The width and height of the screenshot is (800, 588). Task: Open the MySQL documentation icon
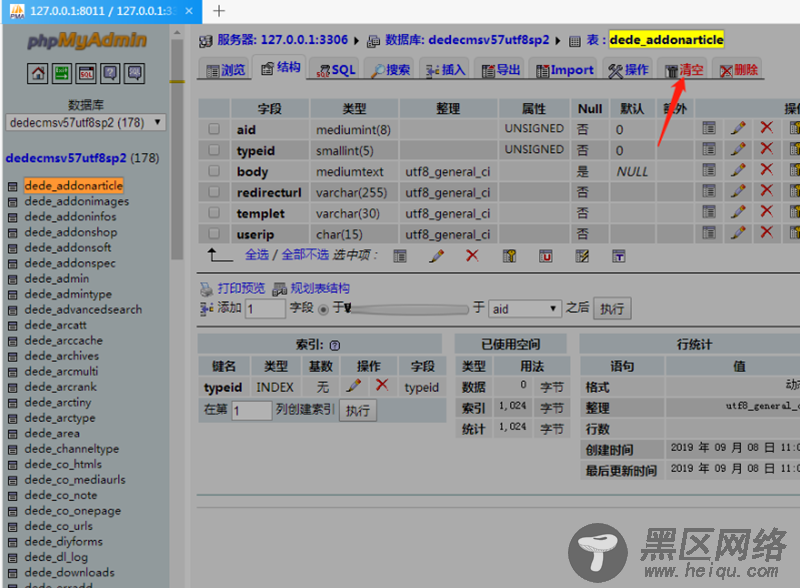pyautogui.click(x=135, y=74)
